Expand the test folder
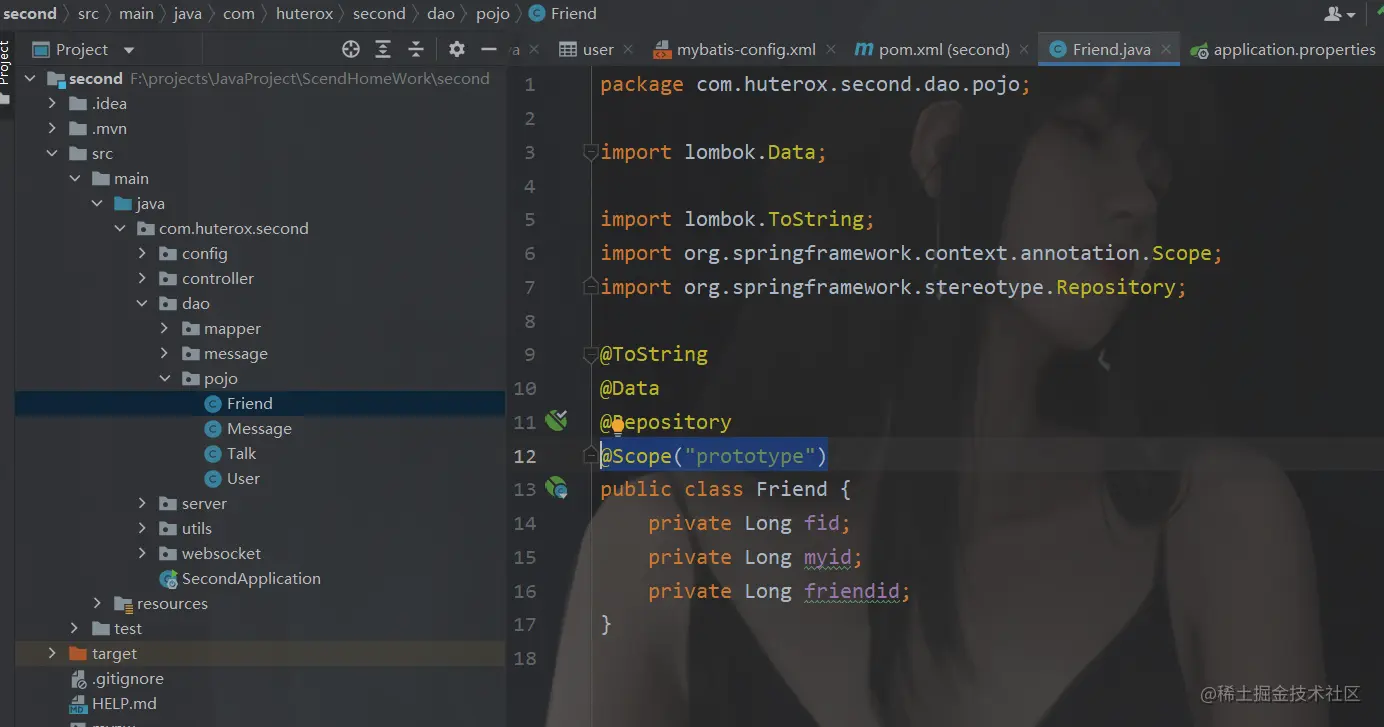 tap(75, 629)
